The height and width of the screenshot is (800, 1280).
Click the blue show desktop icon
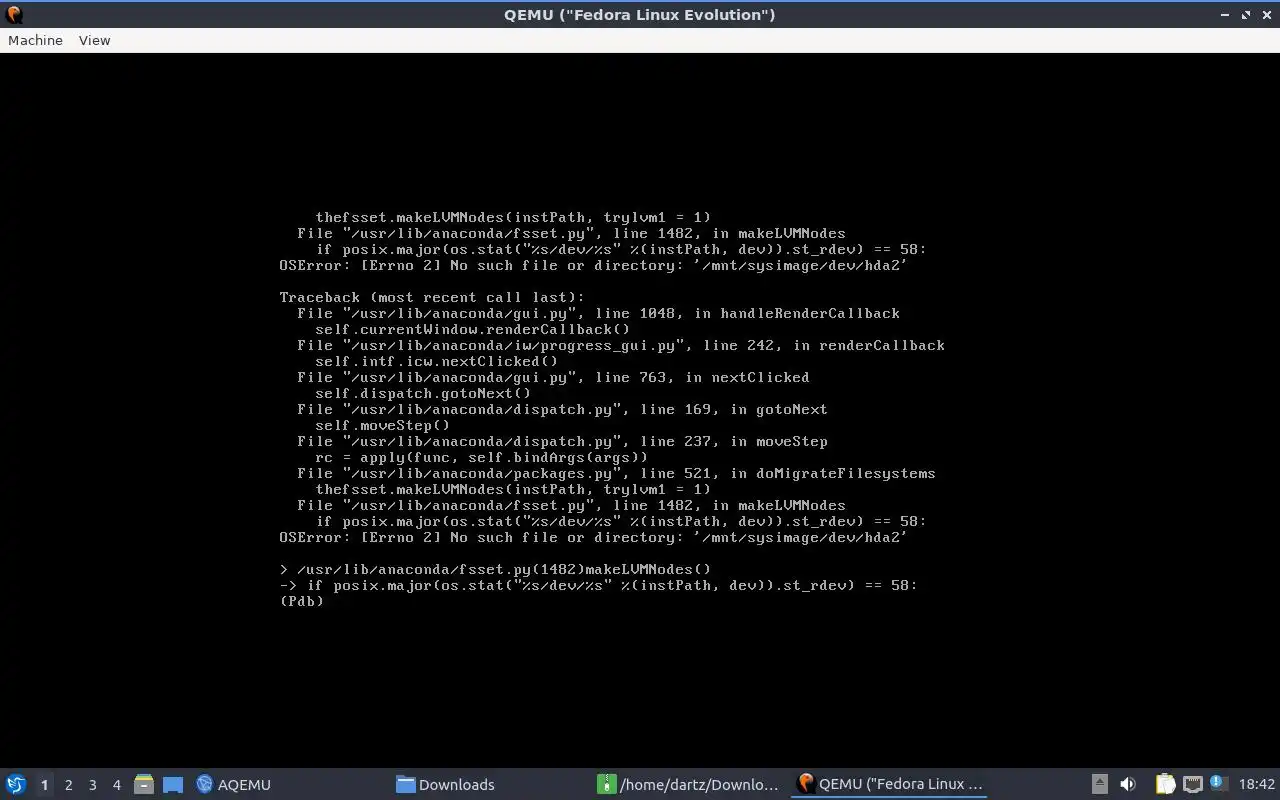point(172,785)
